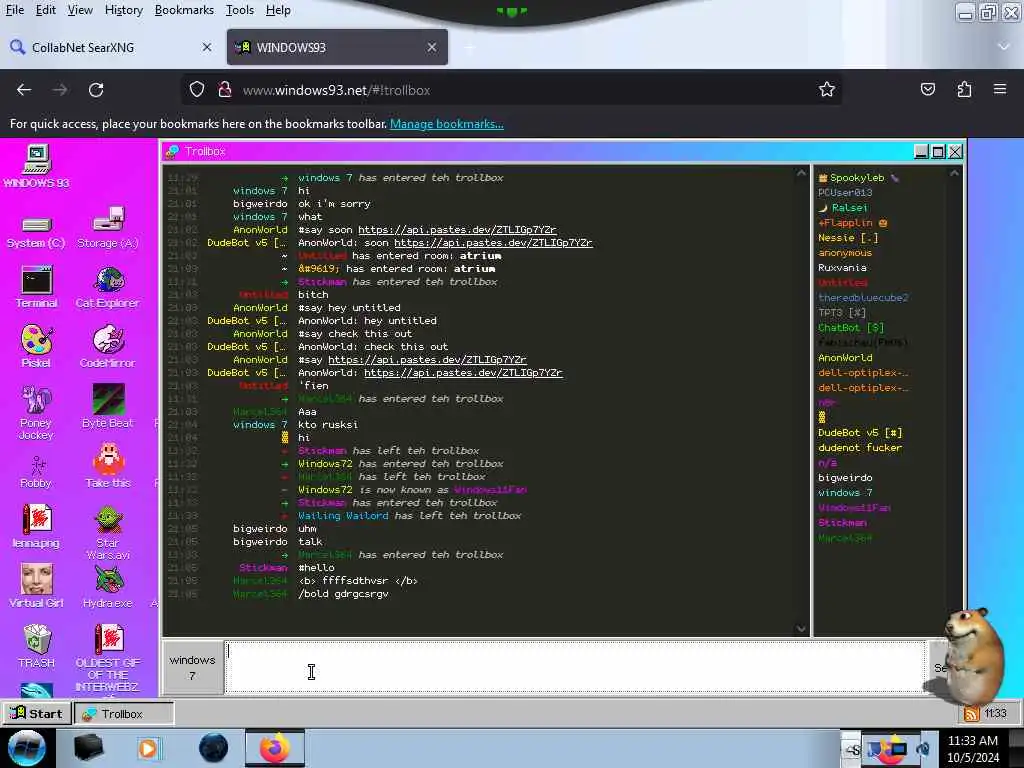Select user Ralsei in user list

(x=849, y=208)
